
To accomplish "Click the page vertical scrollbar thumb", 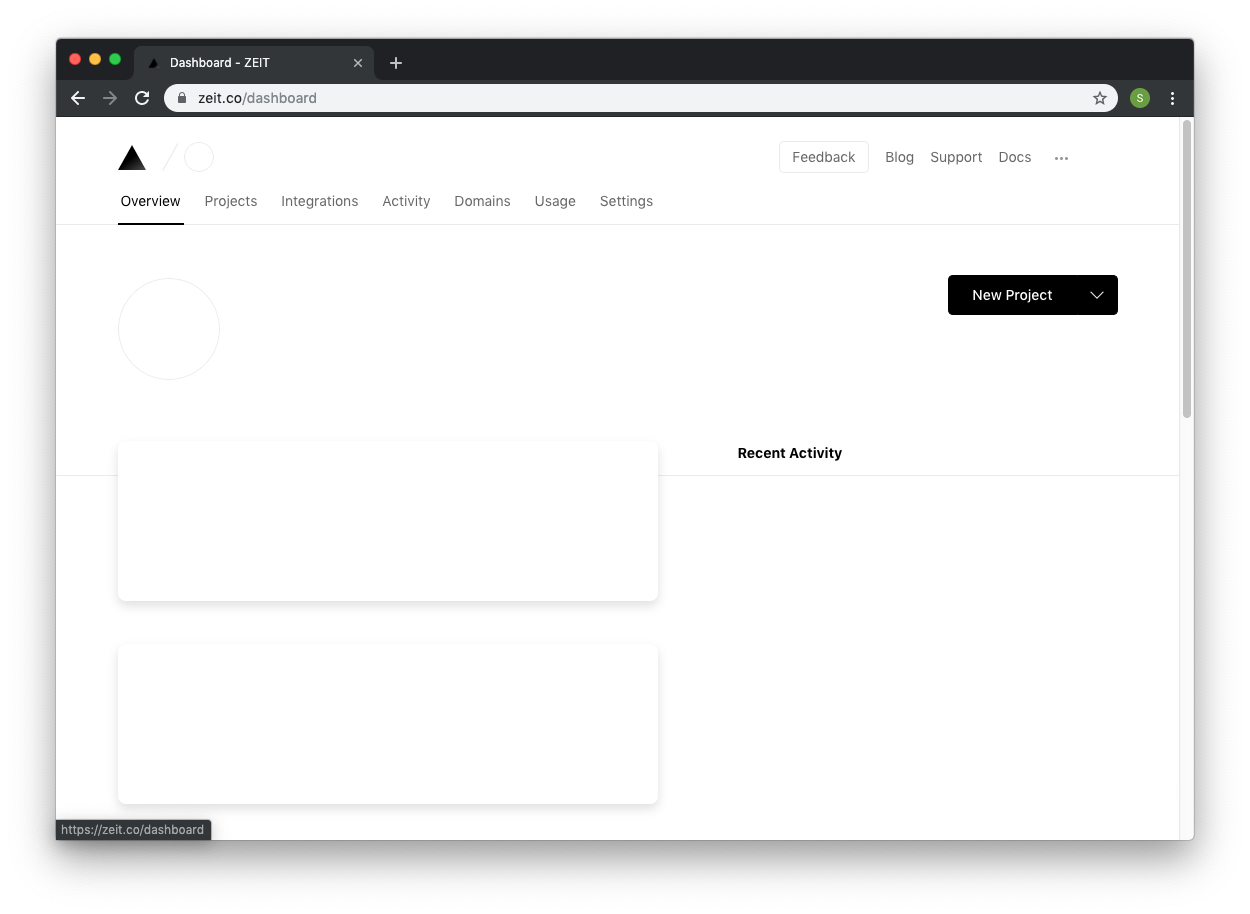I will click(1187, 268).
